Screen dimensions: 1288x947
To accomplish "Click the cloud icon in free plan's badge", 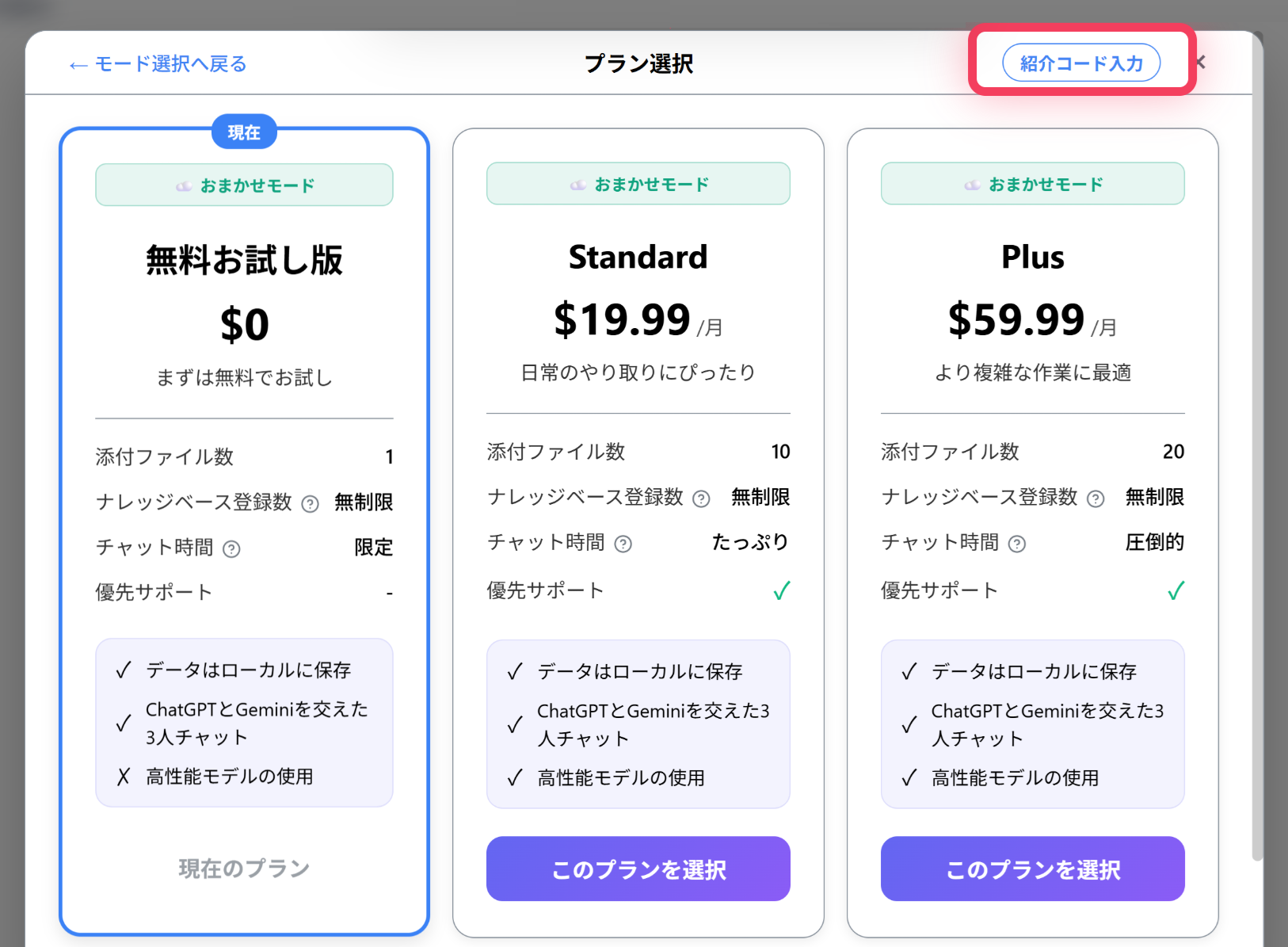I will tap(184, 185).
